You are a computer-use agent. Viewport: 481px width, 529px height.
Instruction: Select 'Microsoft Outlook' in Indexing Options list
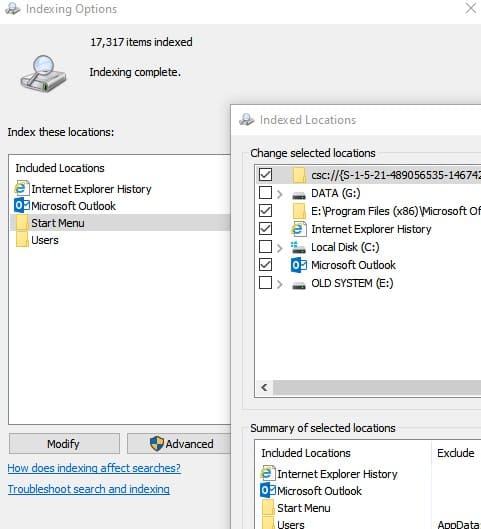(74, 206)
